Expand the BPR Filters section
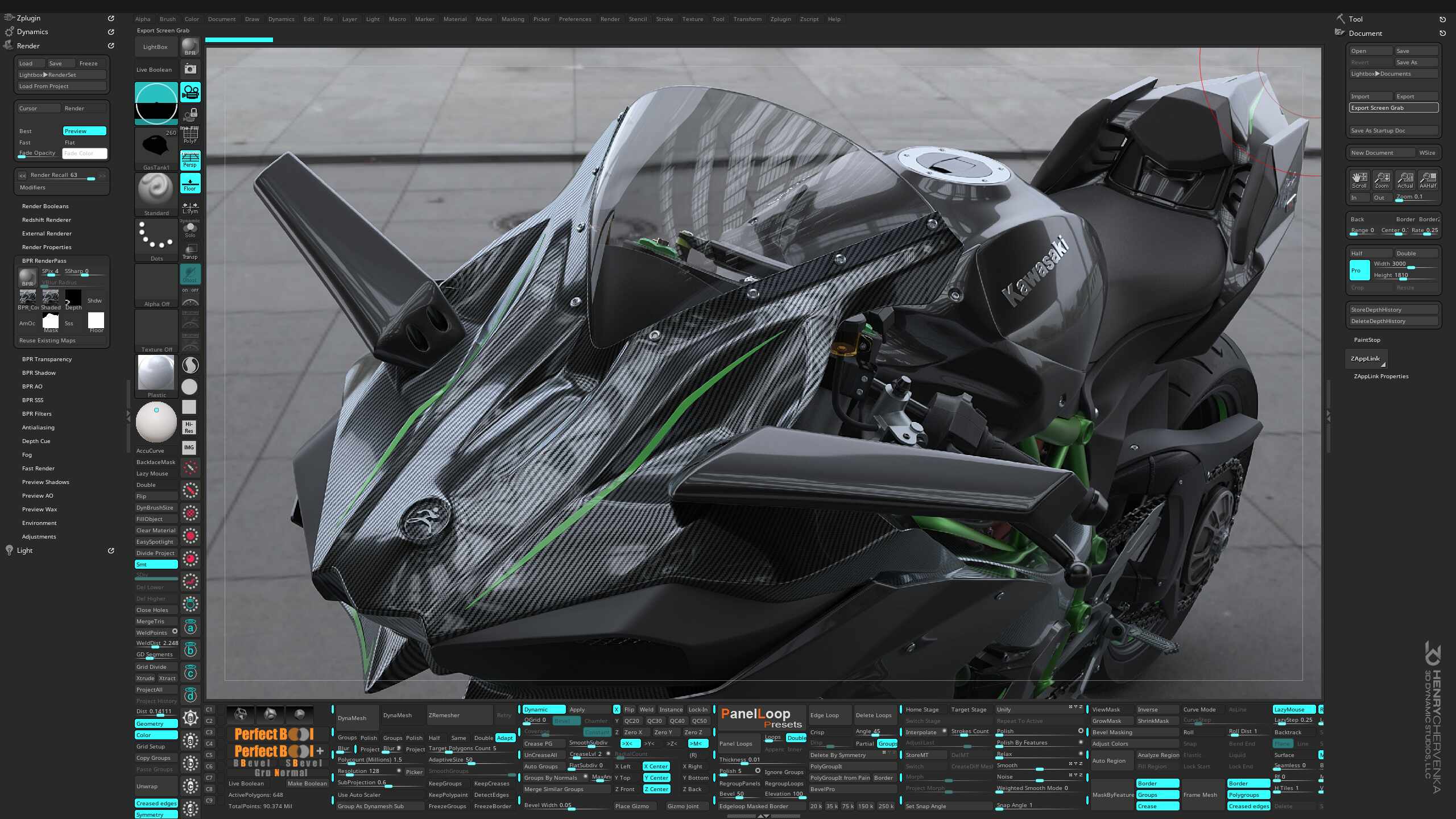This screenshot has width=1456, height=819. 36,413
